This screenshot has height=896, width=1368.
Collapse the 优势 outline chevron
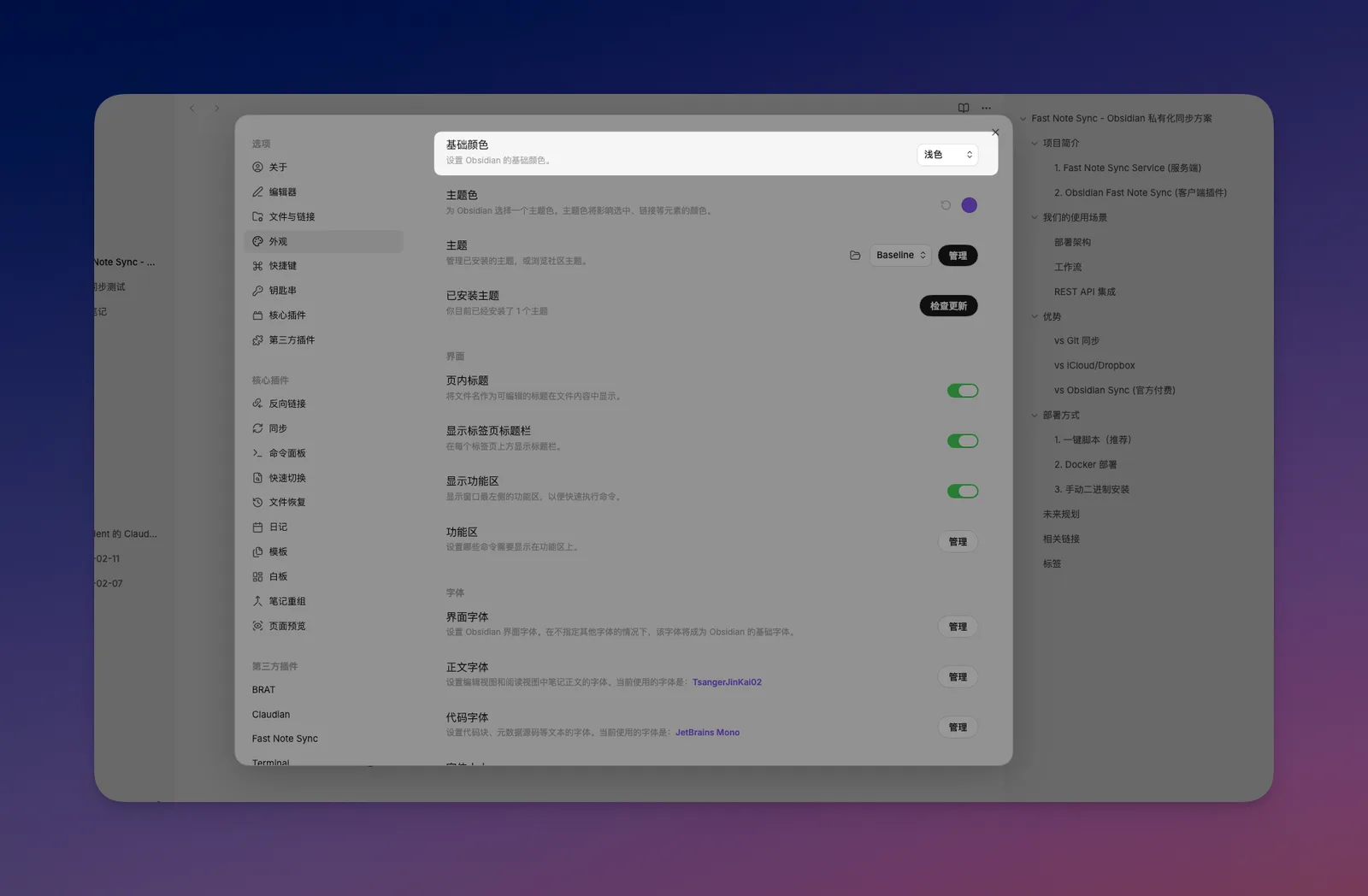coord(1035,317)
